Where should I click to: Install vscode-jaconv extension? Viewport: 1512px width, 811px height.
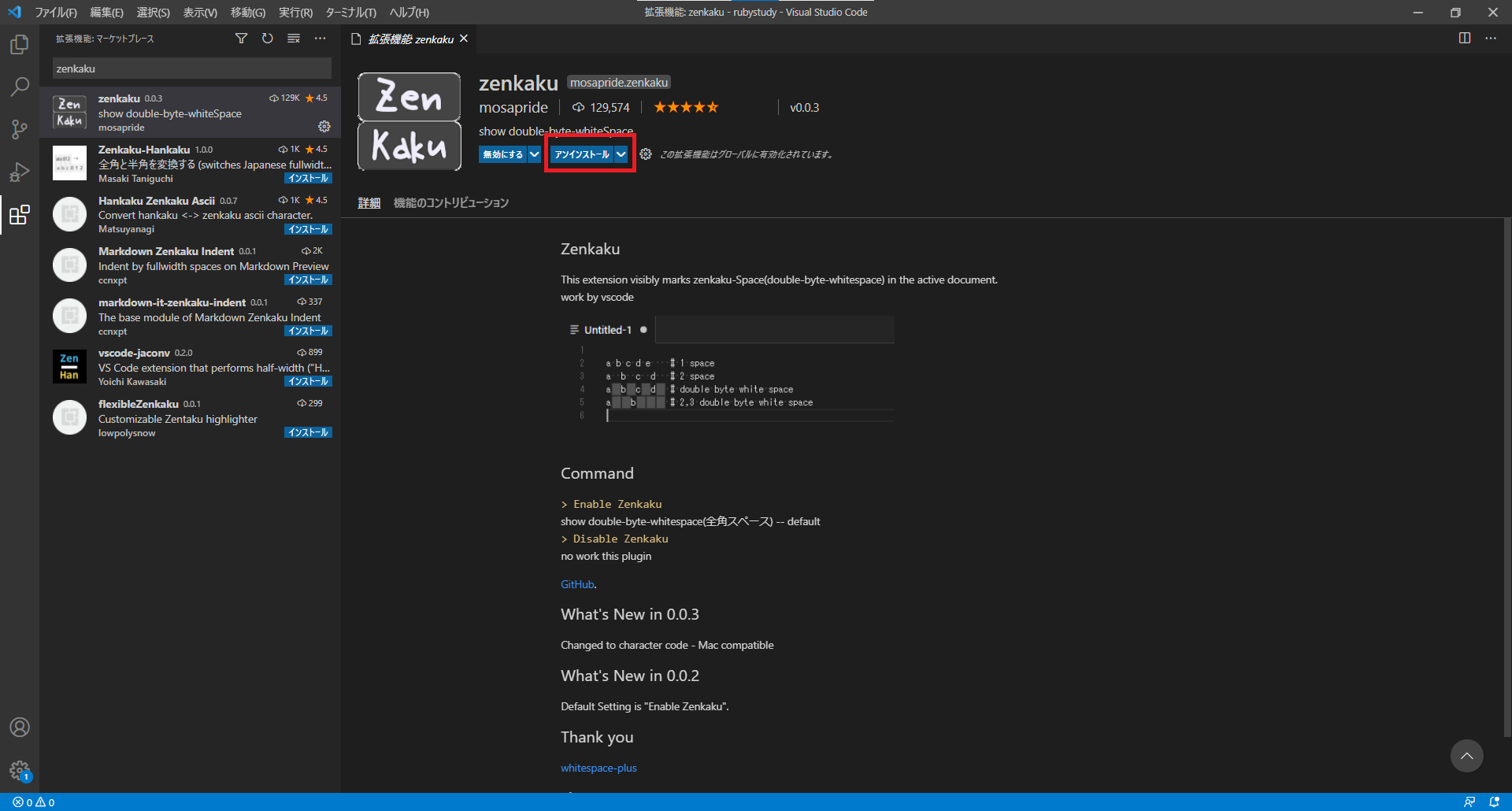[x=308, y=381]
